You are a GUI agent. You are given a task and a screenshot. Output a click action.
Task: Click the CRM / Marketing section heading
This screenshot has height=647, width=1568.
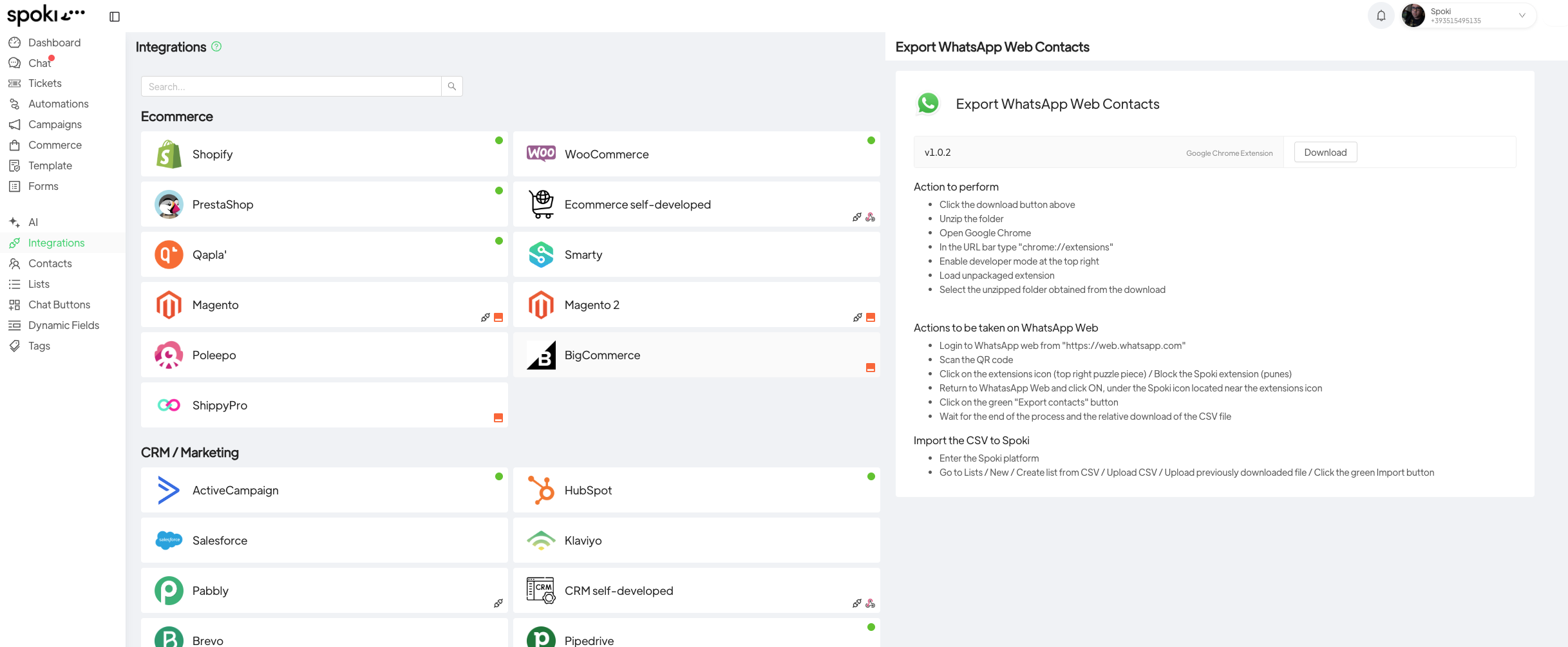tap(190, 453)
